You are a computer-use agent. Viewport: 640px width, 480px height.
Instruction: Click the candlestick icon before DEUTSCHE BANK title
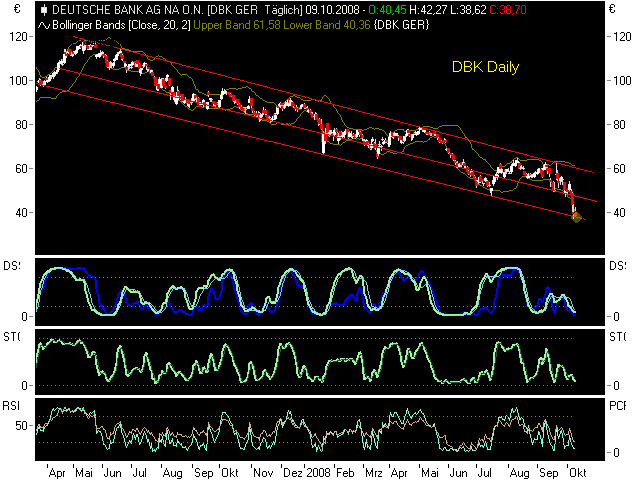pyautogui.click(x=44, y=10)
